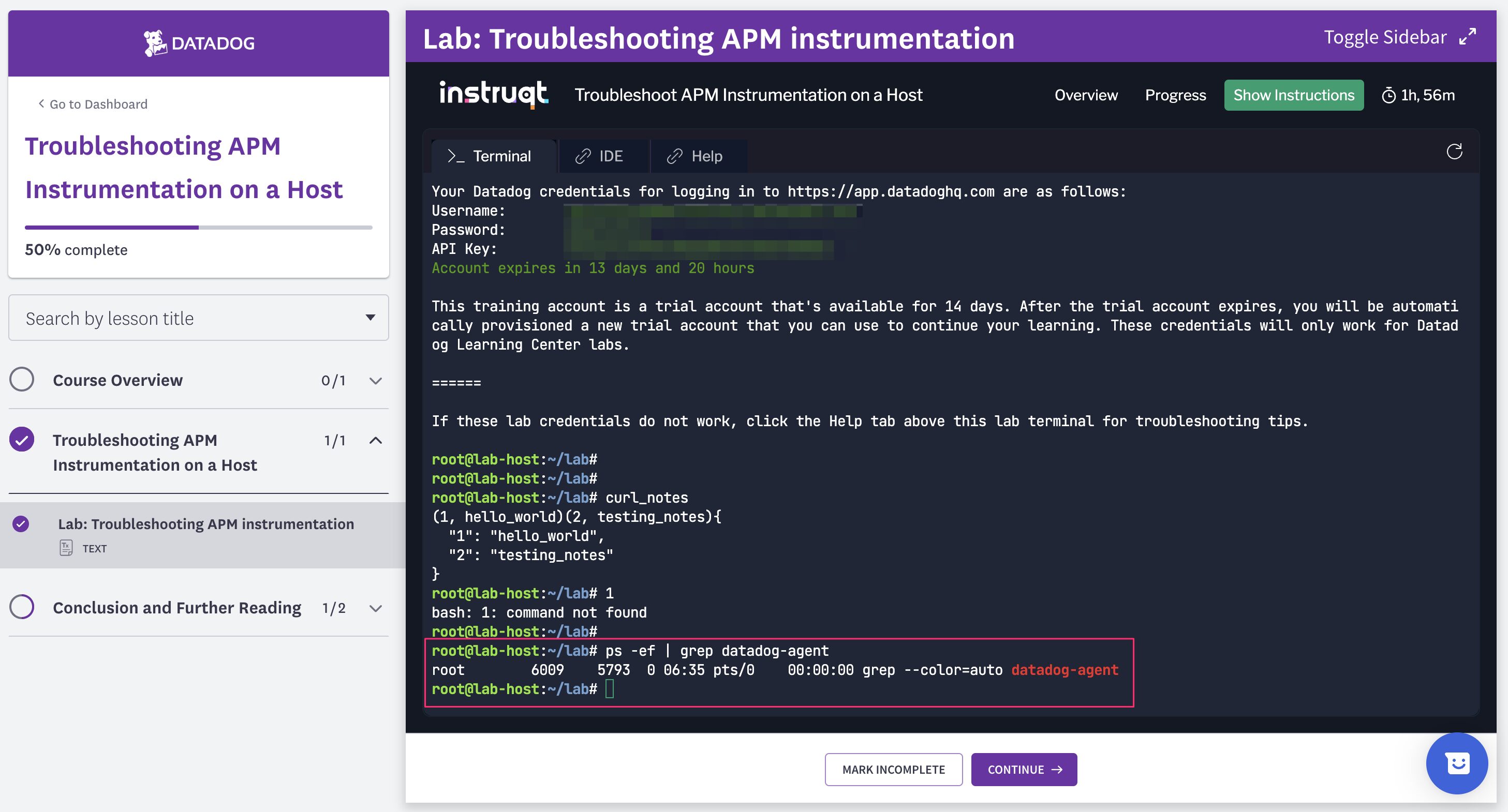The image size is (1508, 812).
Task: Click the link icon on the IDE tab
Action: [583, 156]
